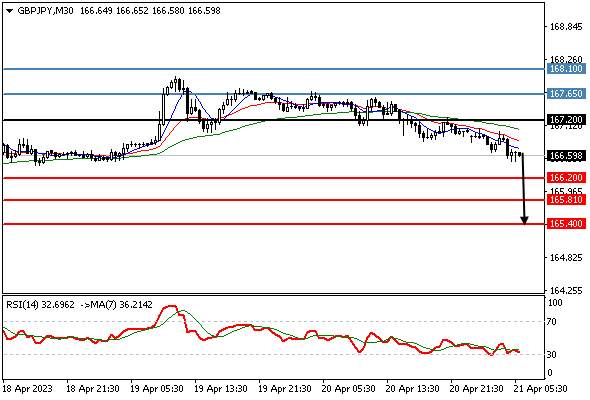Viewport: 590px width, 400px height.
Task: Select the 18 Apr 2023 time label
Action: [27, 389]
